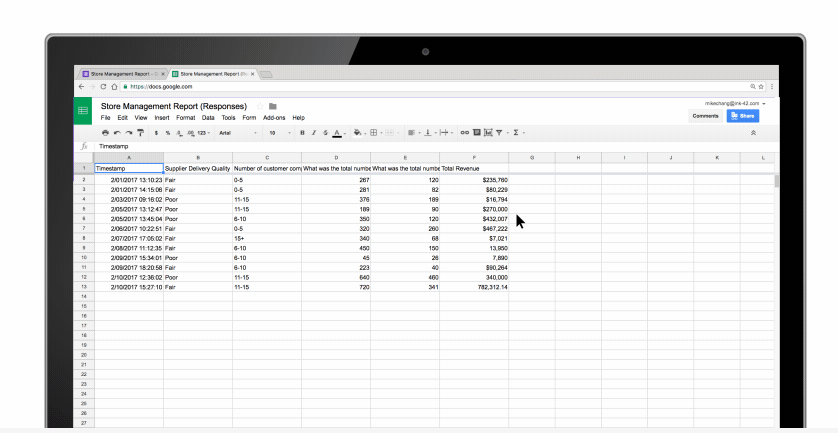Screen dimensions: 838x433
Task: Insert a comment from the toolbar icon
Action: coord(477,133)
